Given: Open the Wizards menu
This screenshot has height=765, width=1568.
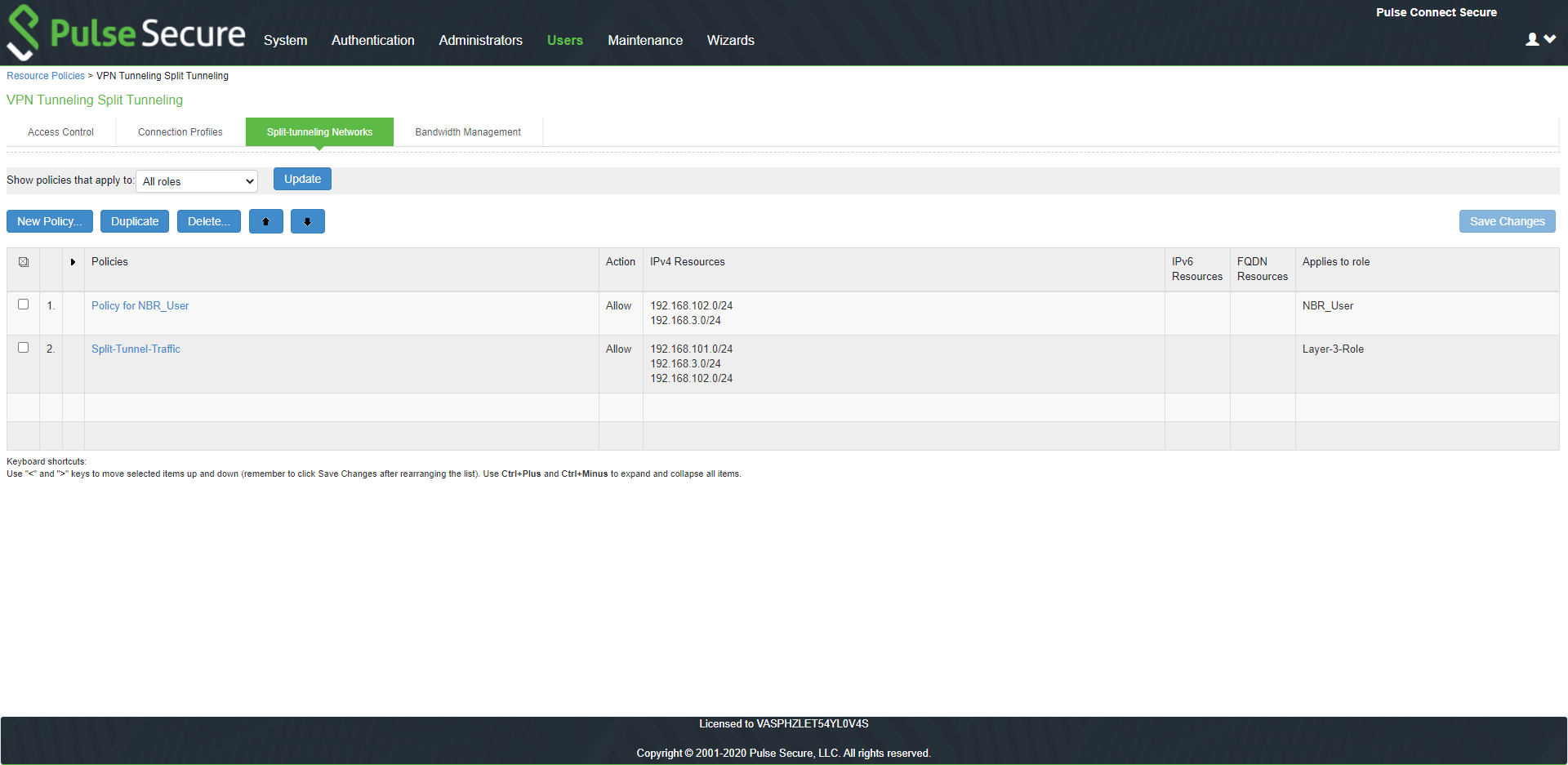Looking at the screenshot, I should point(731,40).
